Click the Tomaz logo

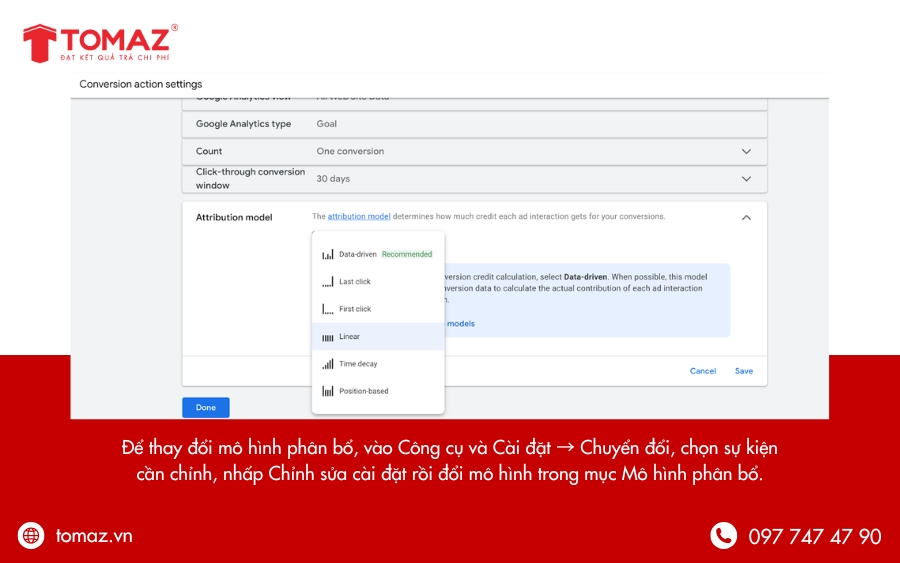pyautogui.click(x=100, y=43)
